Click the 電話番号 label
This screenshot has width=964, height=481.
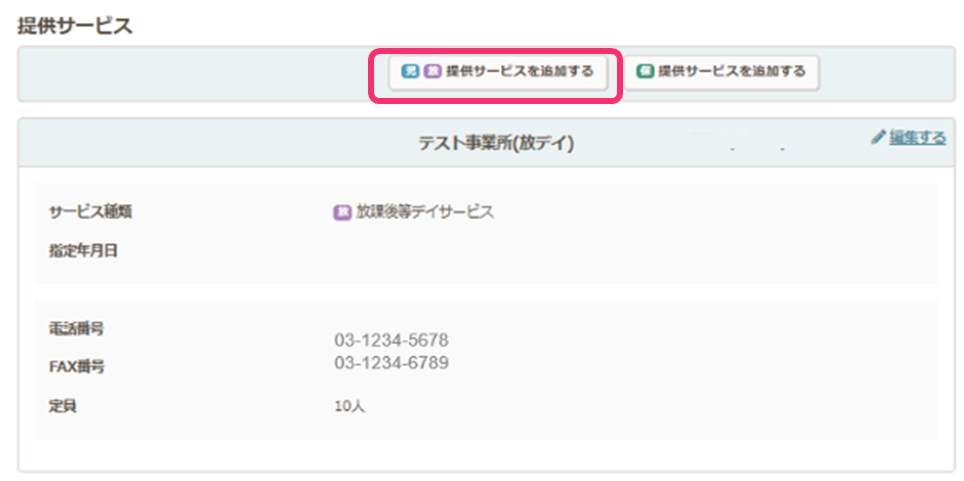pyautogui.click(x=77, y=329)
